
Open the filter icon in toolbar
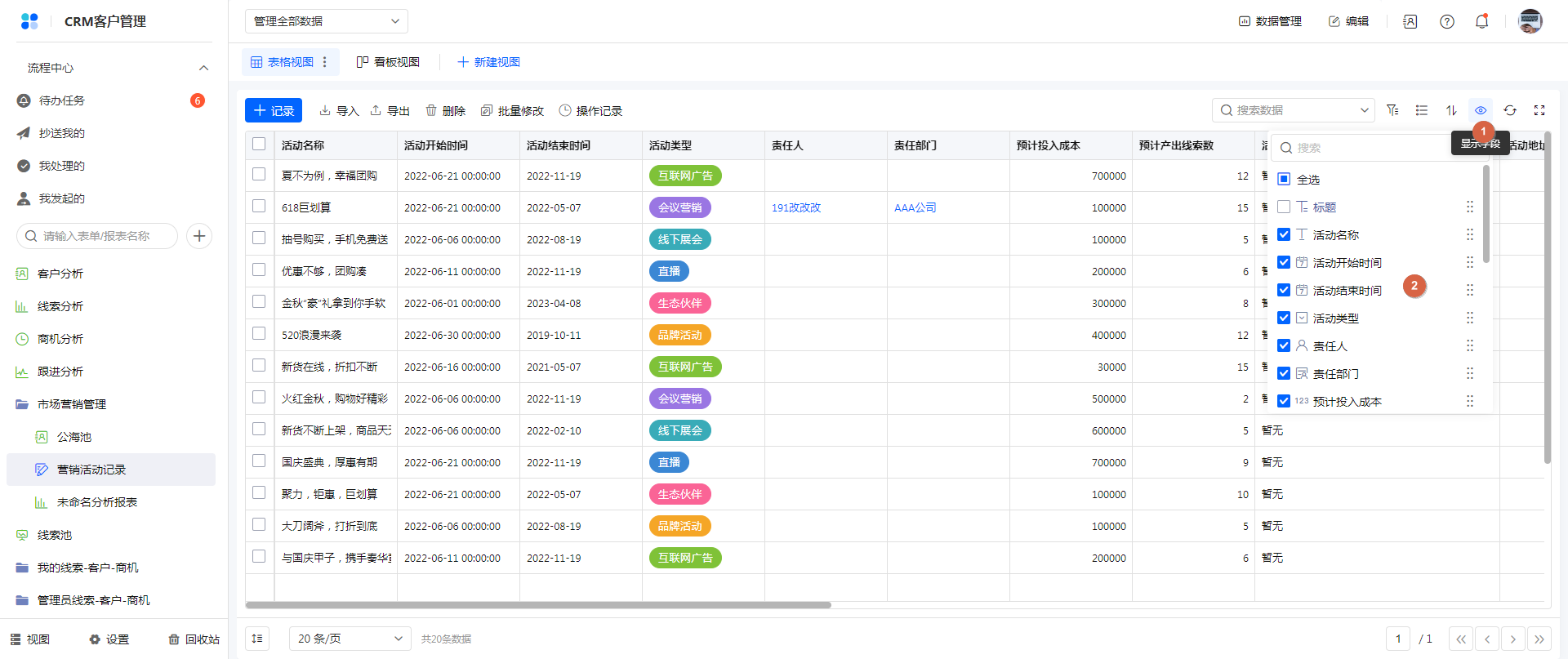pyautogui.click(x=1392, y=110)
